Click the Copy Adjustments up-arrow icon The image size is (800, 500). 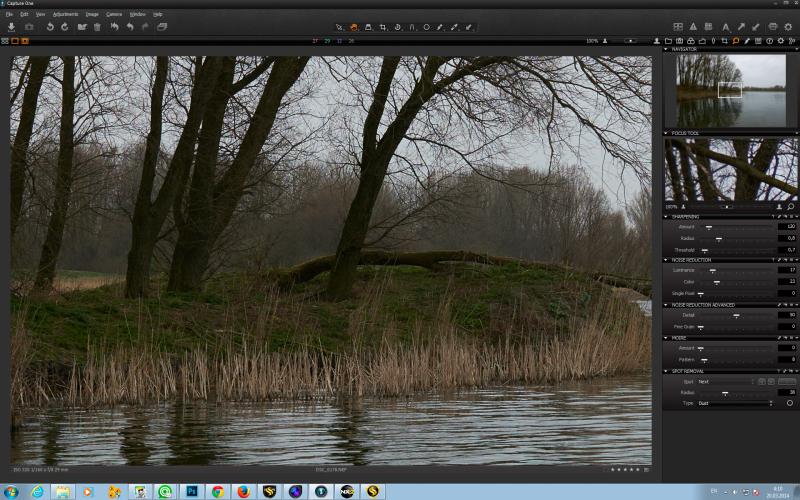(741, 27)
